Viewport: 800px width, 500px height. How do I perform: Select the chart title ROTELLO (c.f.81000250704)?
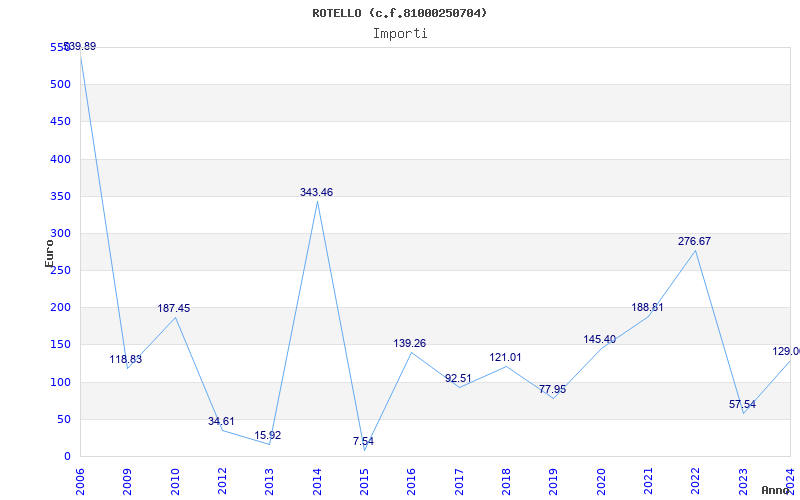pos(399,13)
